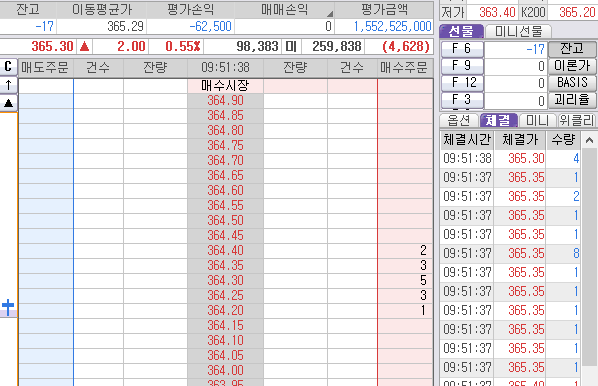Select price 364.25 in the order ladder
598x386 pixels.
point(225,296)
